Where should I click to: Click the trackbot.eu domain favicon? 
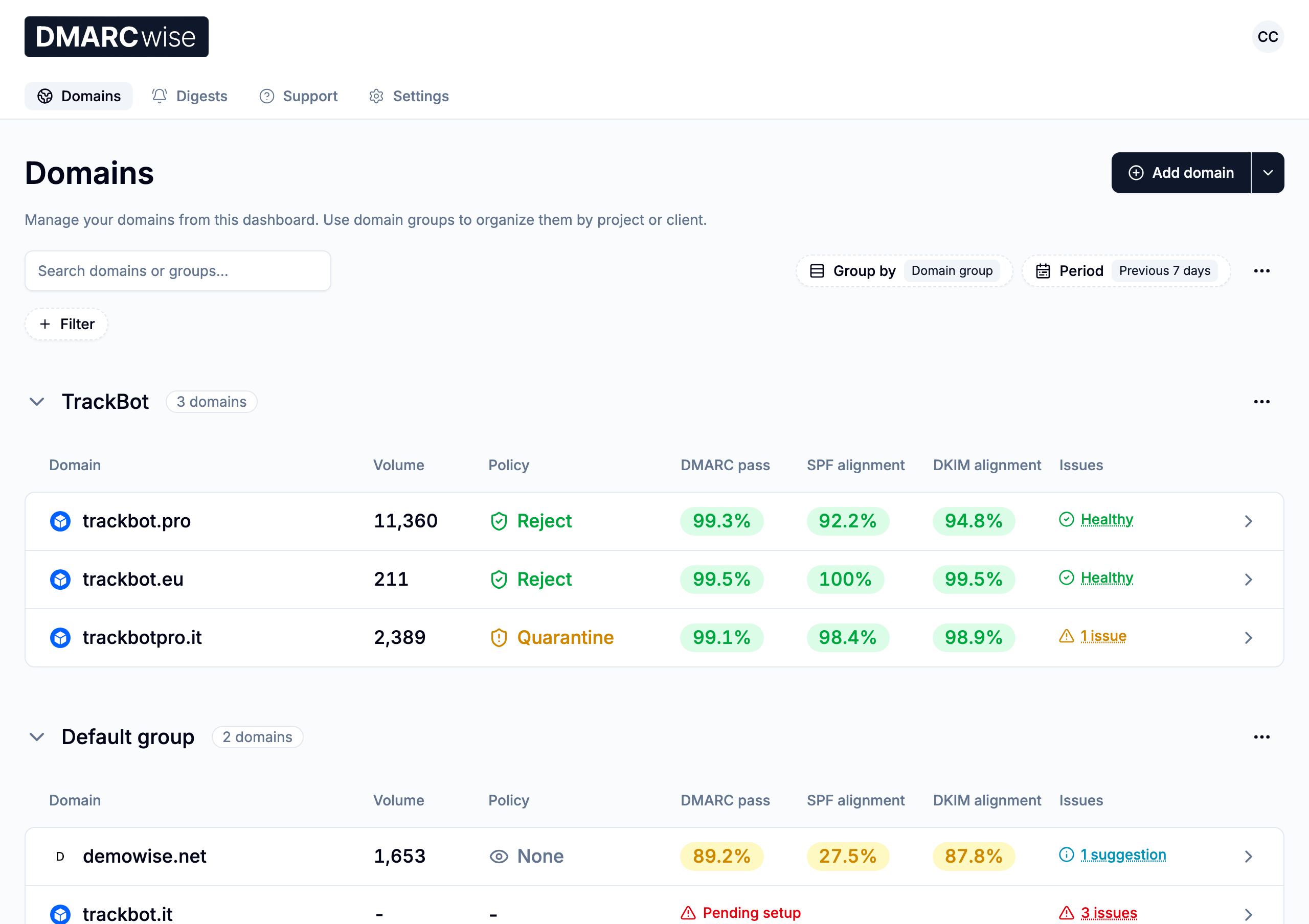60,580
